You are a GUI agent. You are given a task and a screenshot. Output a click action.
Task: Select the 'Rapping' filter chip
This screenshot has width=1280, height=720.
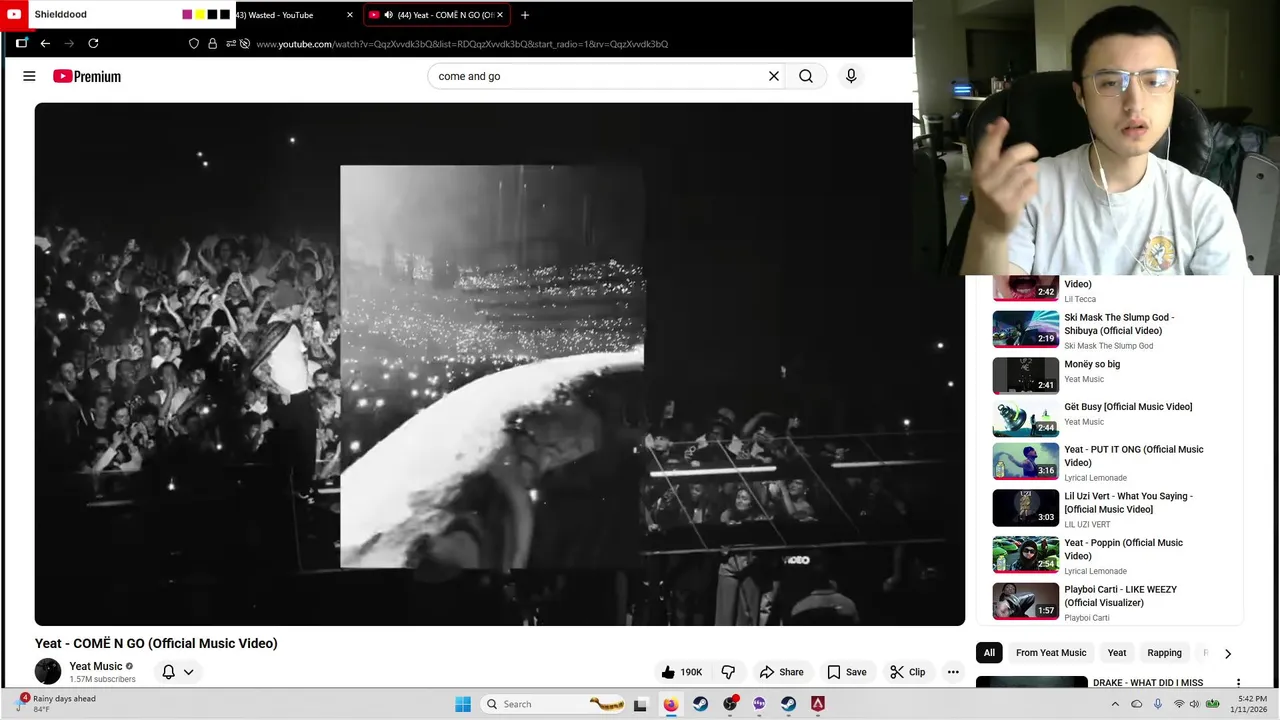coord(1164,653)
